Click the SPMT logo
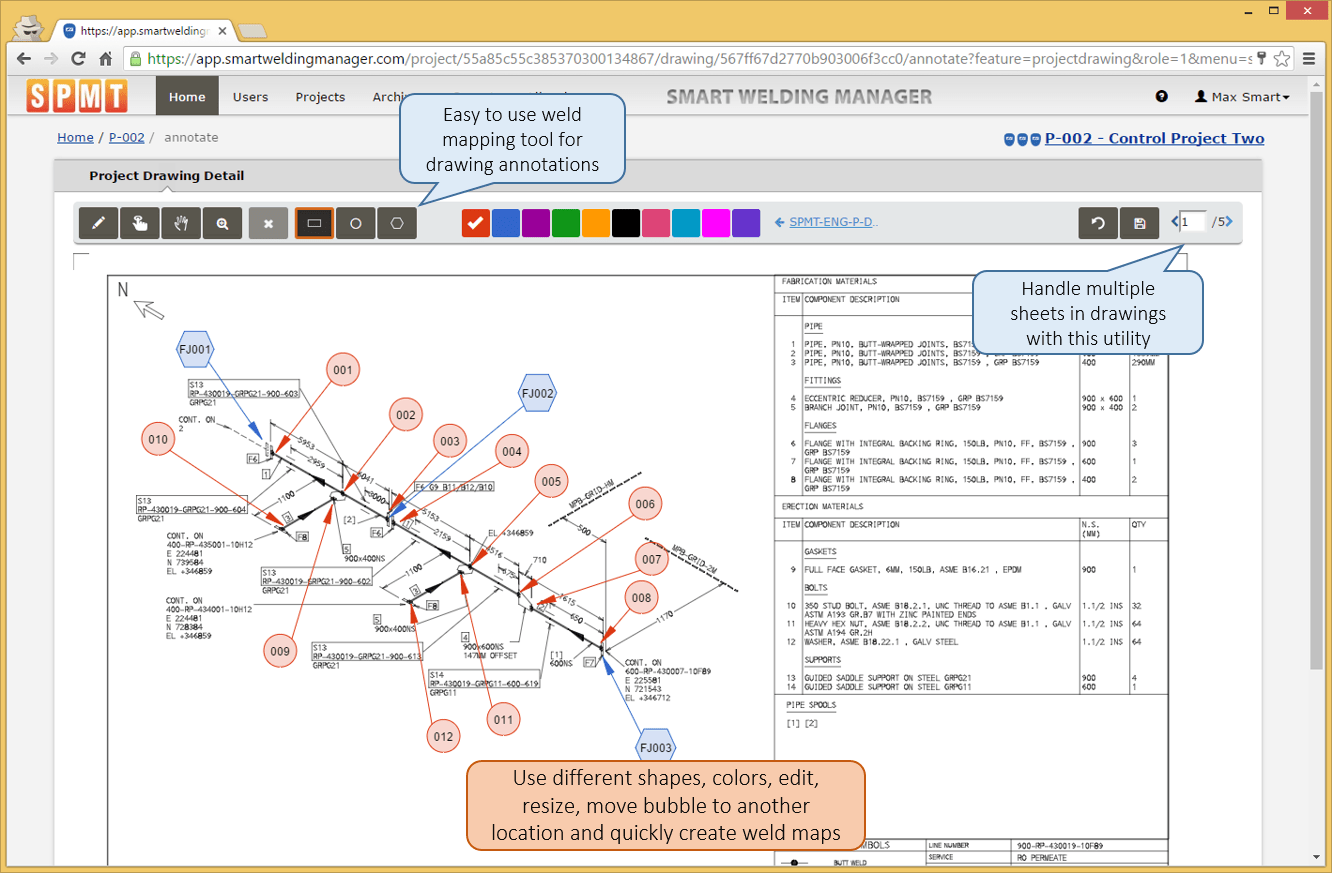 tap(77, 96)
